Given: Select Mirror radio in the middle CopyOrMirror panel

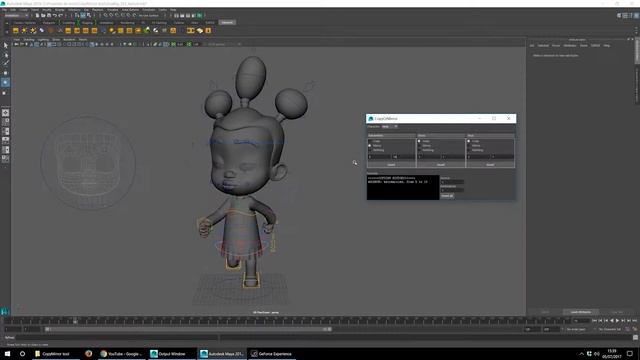Looking at the screenshot, I should pos(420,146).
